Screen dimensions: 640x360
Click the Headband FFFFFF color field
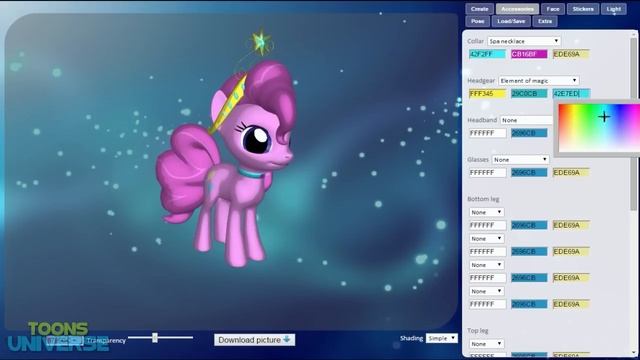pos(487,133)
